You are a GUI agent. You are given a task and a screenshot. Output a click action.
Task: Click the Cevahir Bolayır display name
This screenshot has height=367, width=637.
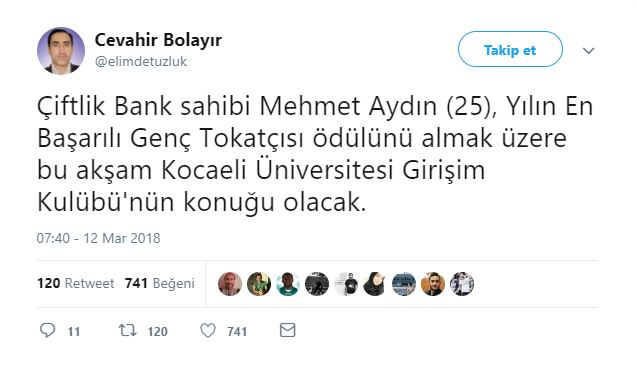(x=158, y=40)
